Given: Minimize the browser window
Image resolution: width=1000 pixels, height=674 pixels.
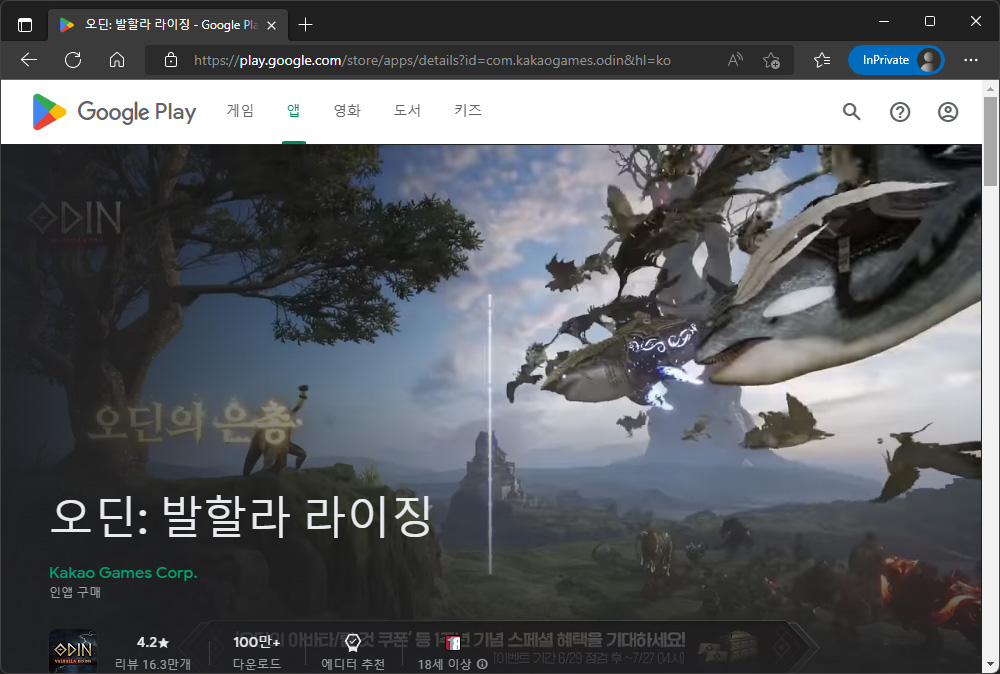Looking at the screenshot, I should click(884, 21).
